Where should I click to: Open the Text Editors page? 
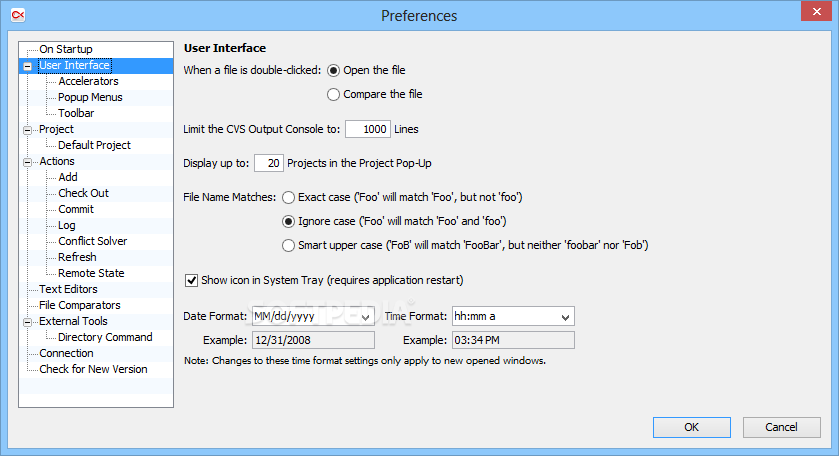[x=68, y=290]
